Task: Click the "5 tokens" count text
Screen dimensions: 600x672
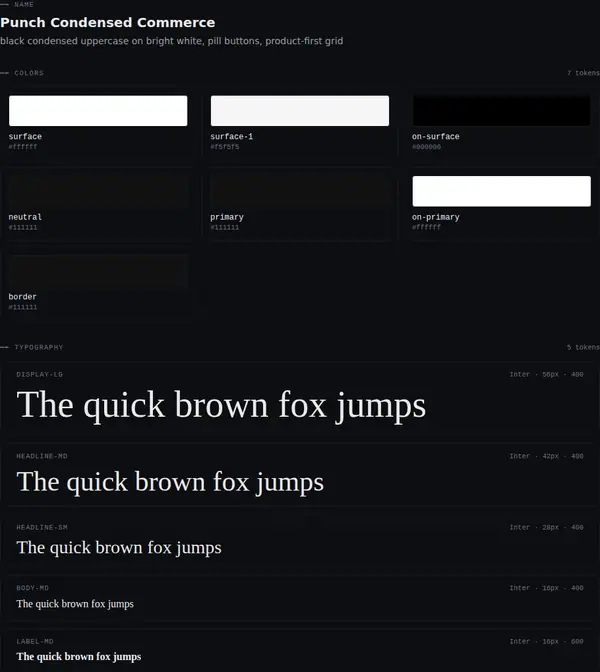Action: pos(583,347)
